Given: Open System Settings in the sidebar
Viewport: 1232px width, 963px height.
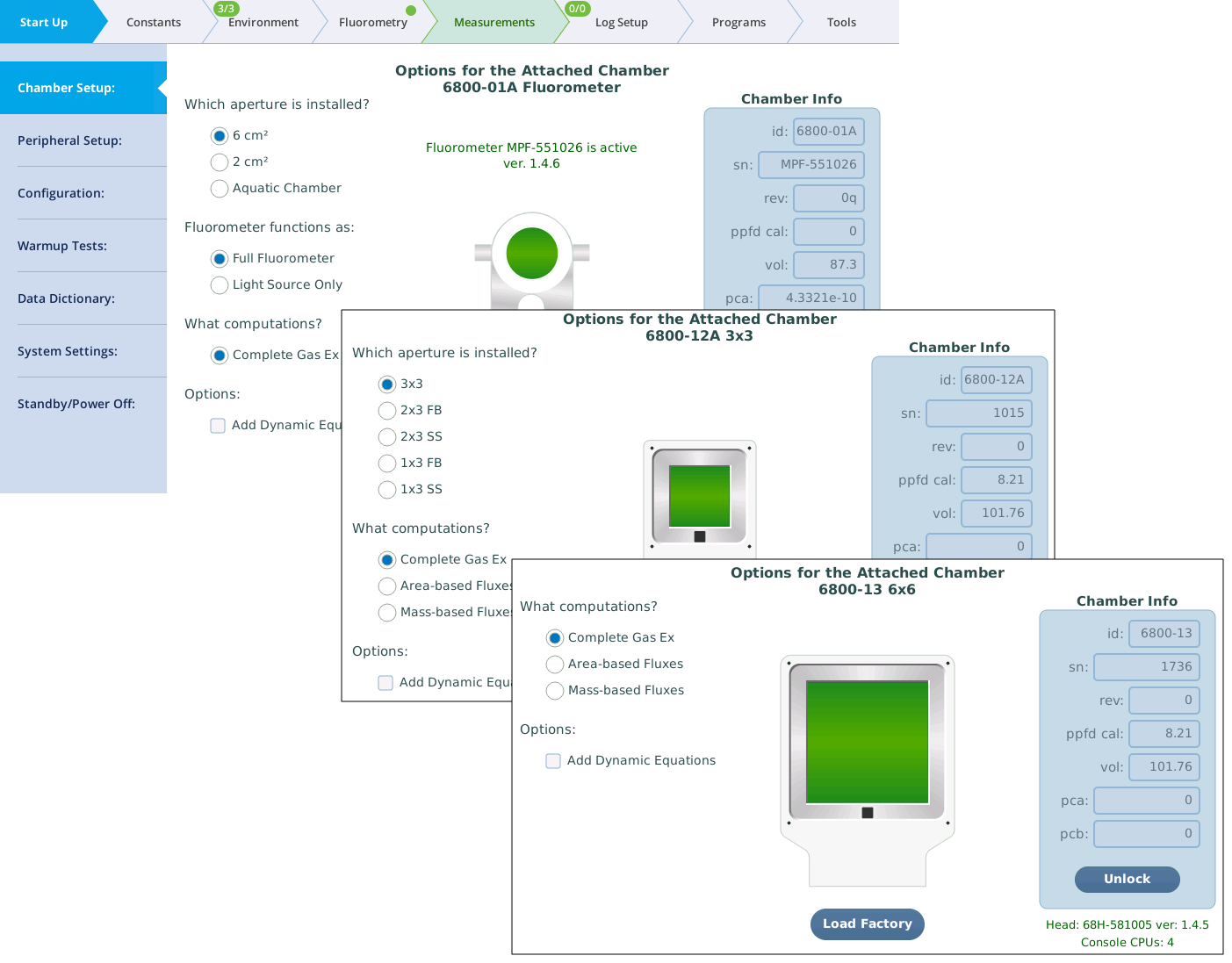Looking at the screenshot, I should coord(83,351).
